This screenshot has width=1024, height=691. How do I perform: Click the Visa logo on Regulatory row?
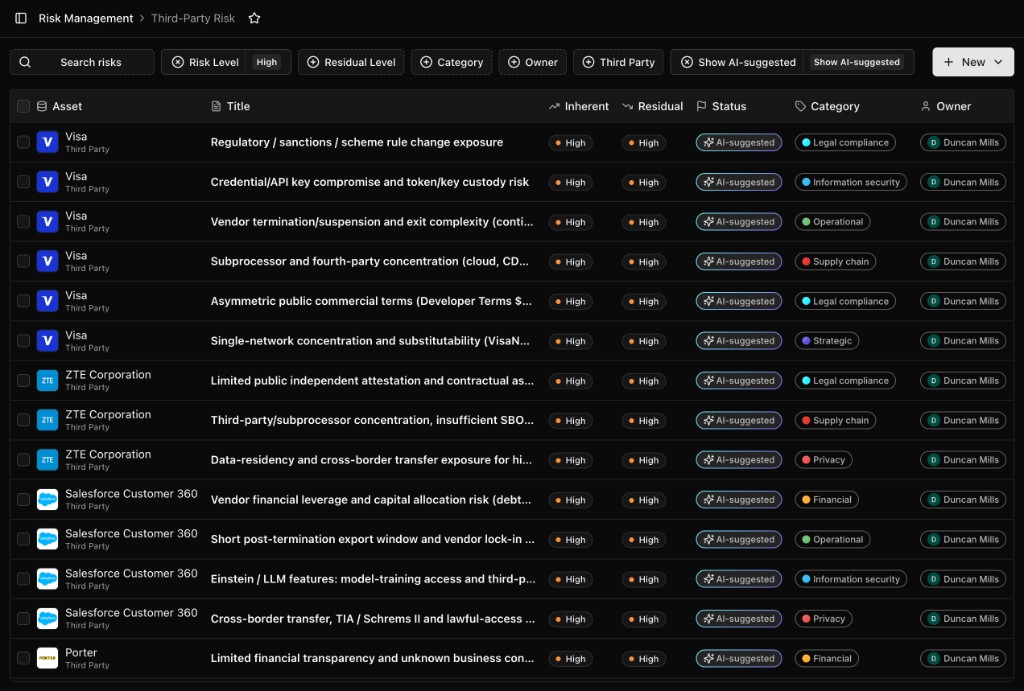(x=47, y=142)
